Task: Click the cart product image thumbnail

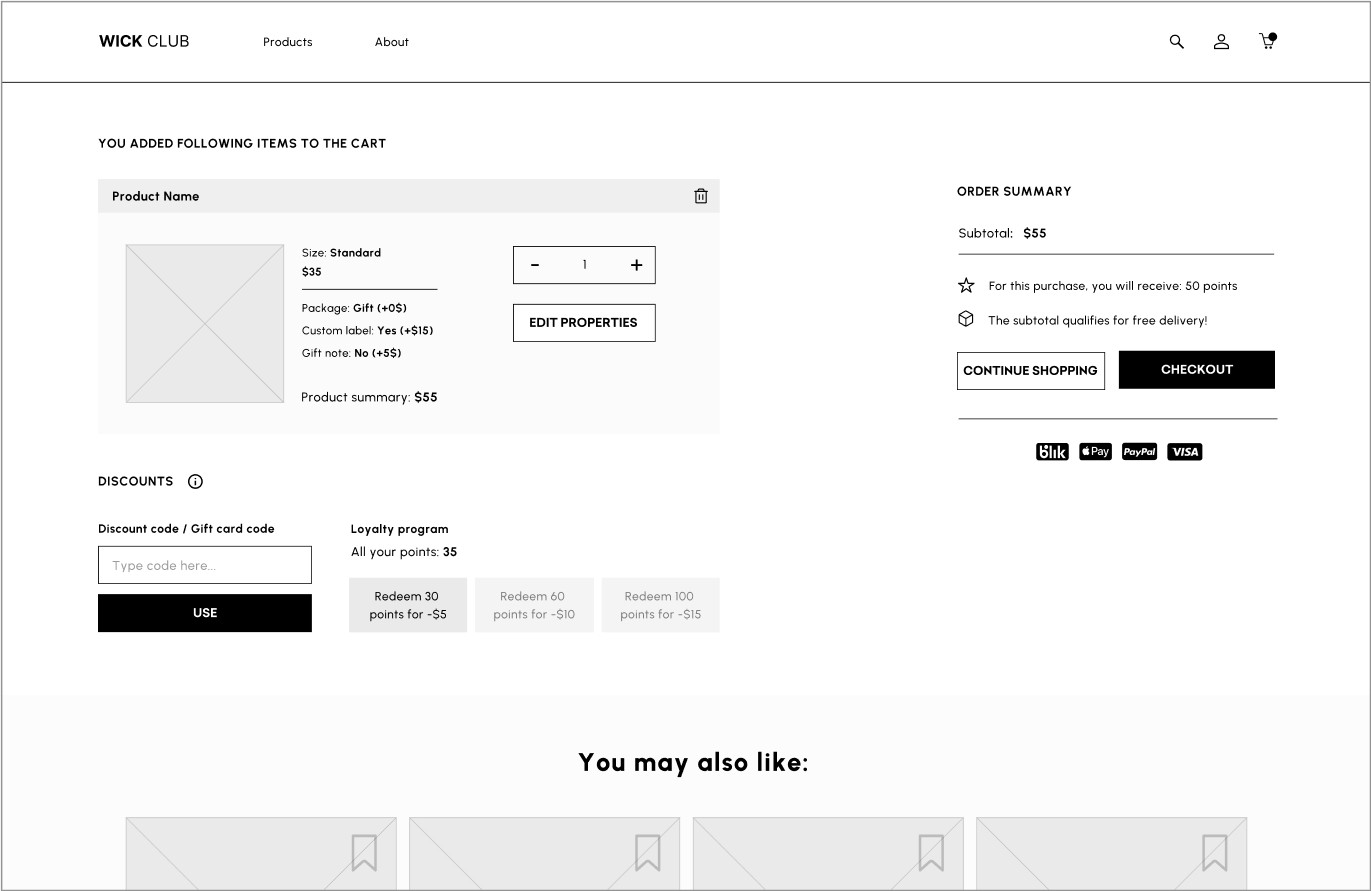Action: point(205,324)
